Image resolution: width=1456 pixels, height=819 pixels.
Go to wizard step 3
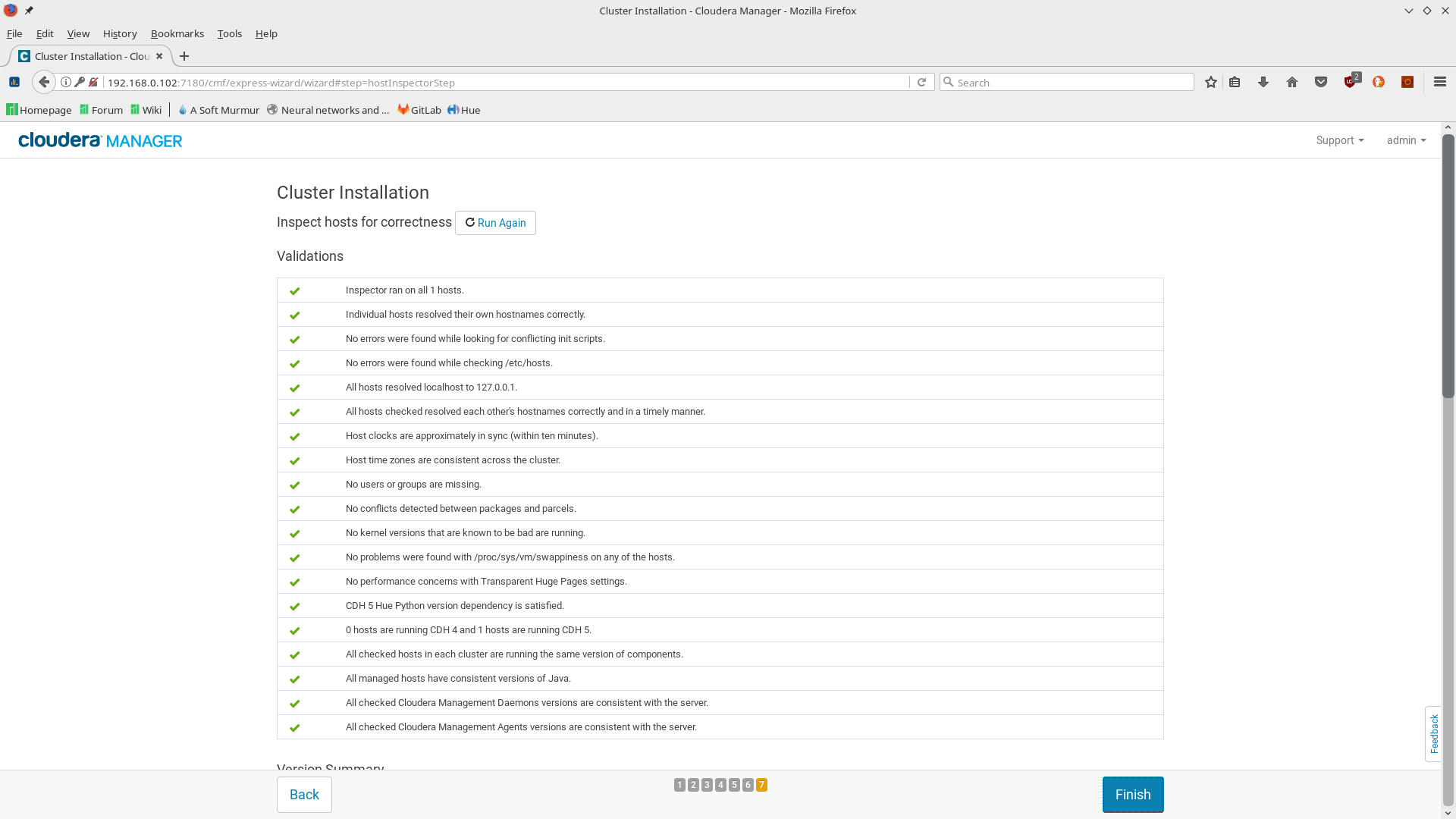click(x=707, y=785)
